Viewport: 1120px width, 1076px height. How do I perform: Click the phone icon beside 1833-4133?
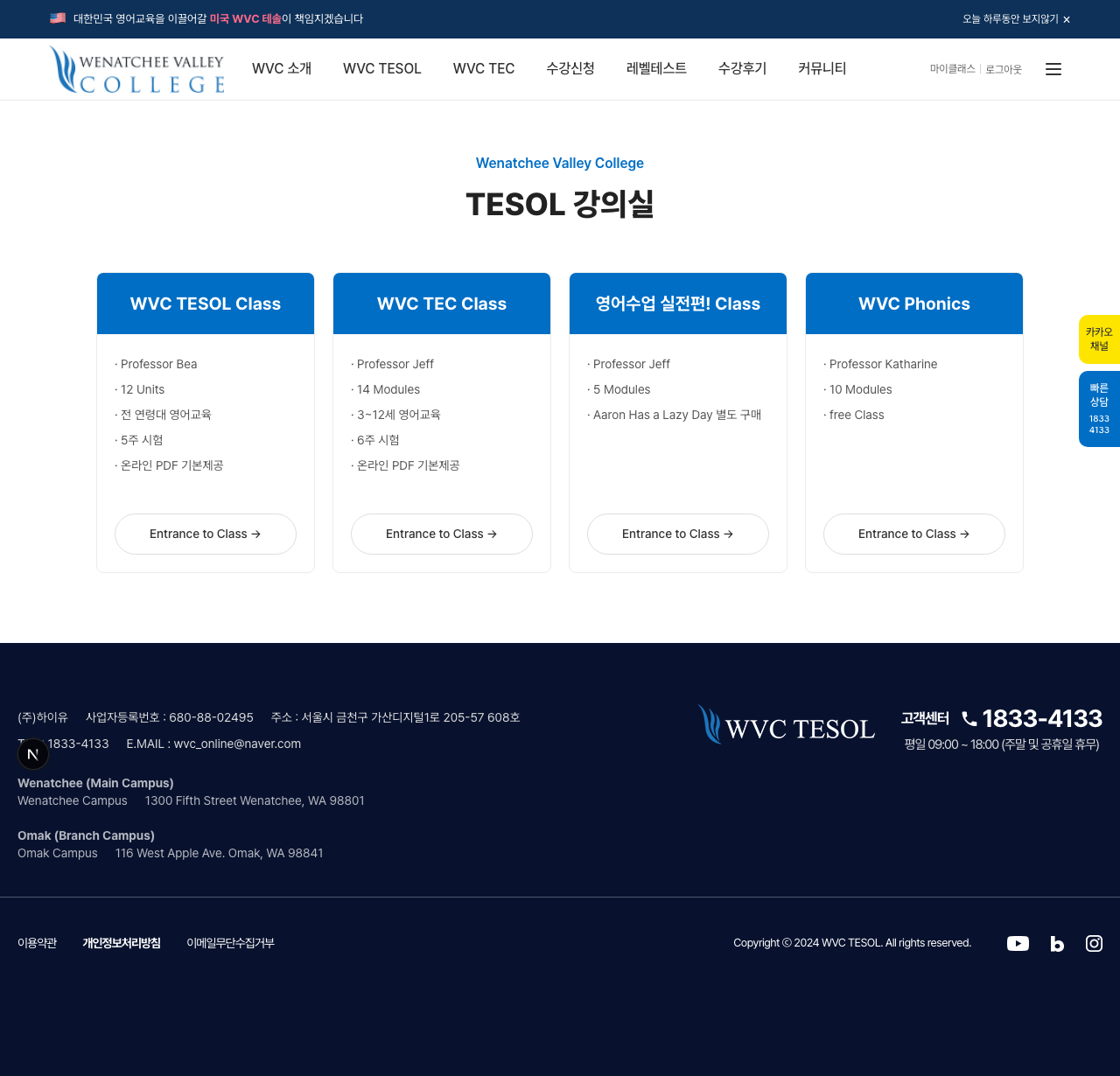pos(969,718)
